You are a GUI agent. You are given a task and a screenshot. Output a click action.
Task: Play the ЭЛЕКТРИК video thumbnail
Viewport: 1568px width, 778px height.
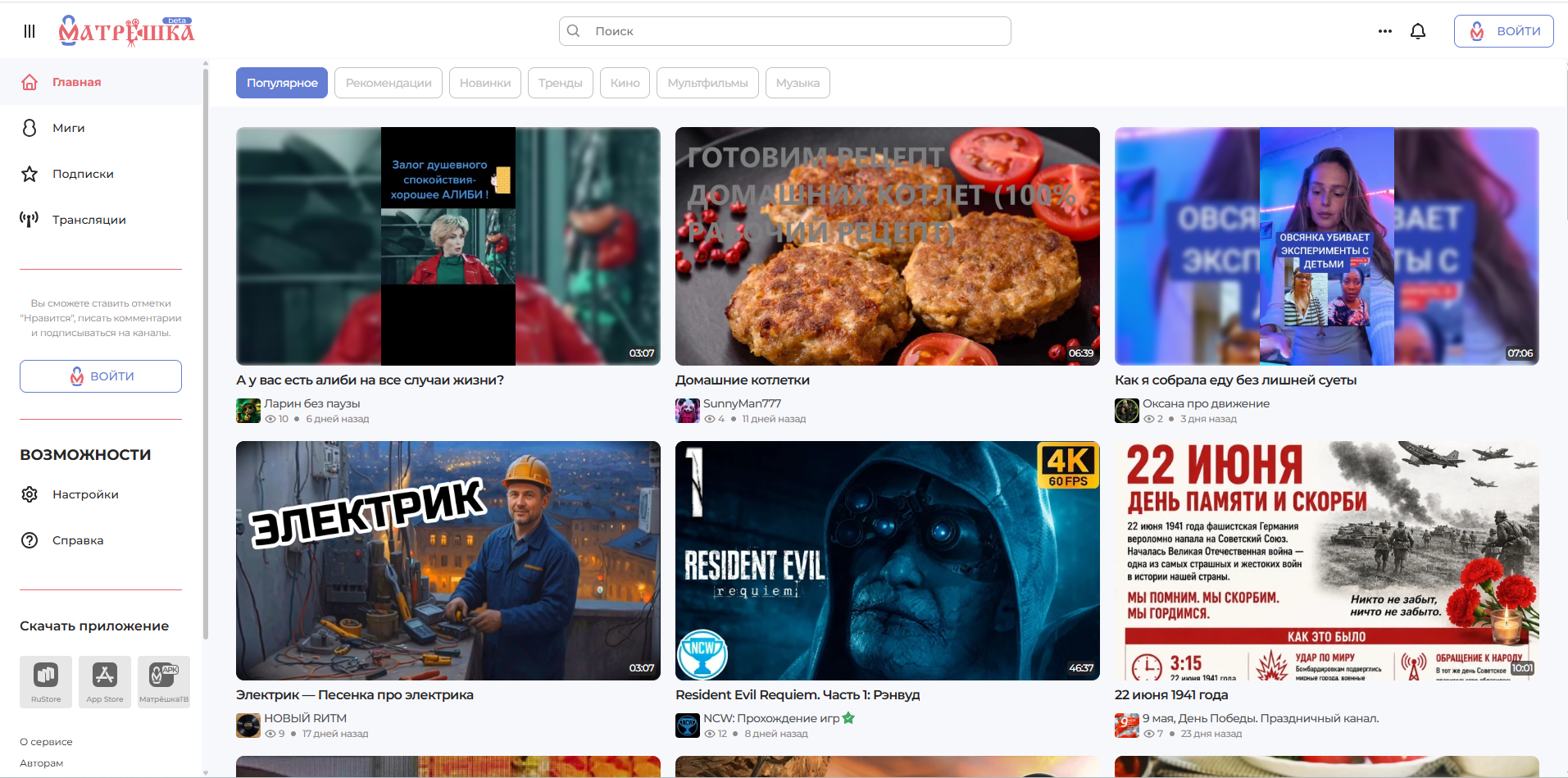point(448,561)
